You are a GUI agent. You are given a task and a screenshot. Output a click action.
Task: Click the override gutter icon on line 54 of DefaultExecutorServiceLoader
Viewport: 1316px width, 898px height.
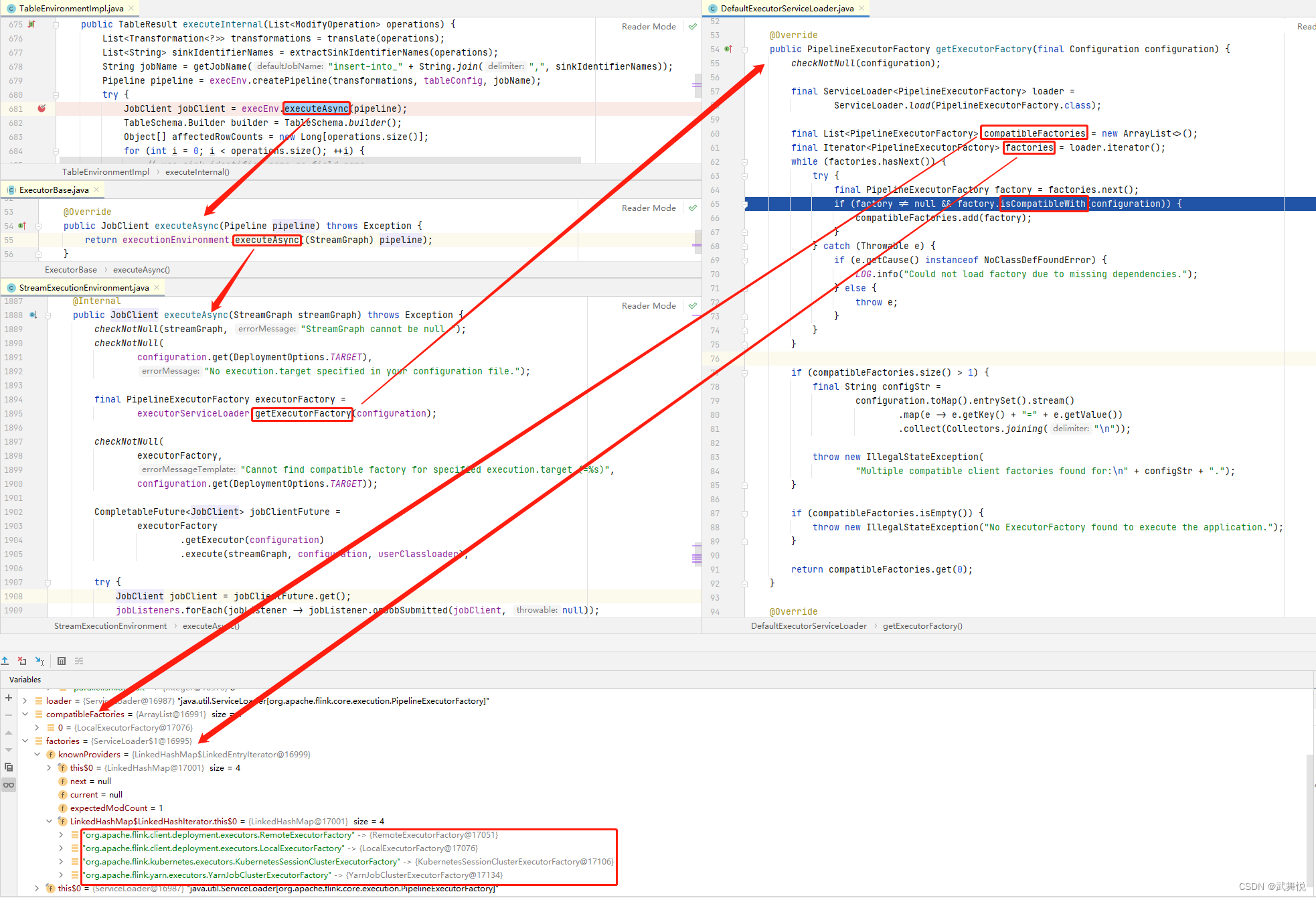[728, 49]
